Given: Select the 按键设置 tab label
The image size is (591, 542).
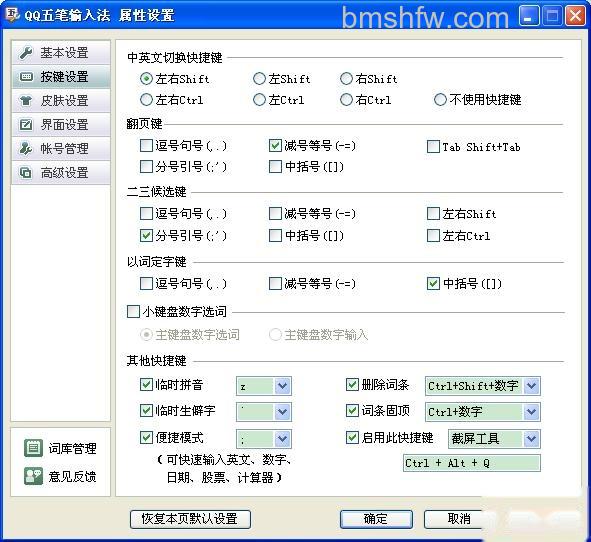Looking at the screenshot, I should (x=64, y=77).
